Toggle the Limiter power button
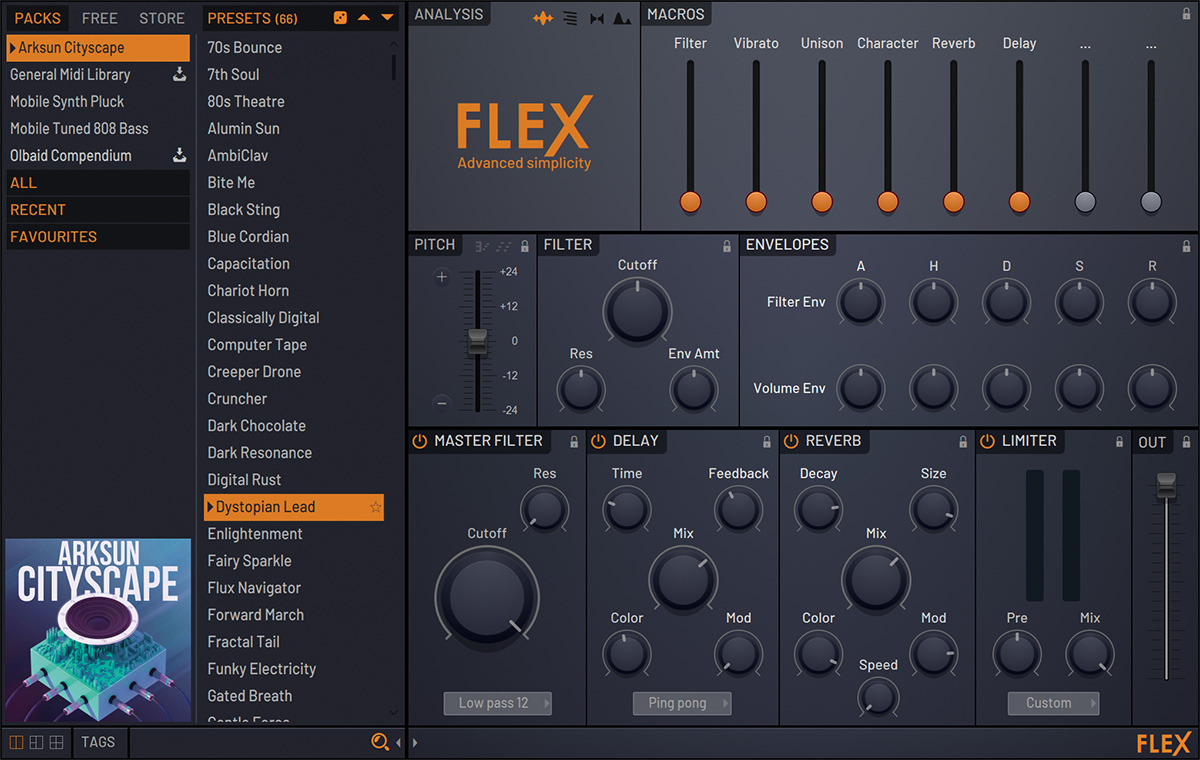This screenshot has width=1200, height=760. [987, 441]
